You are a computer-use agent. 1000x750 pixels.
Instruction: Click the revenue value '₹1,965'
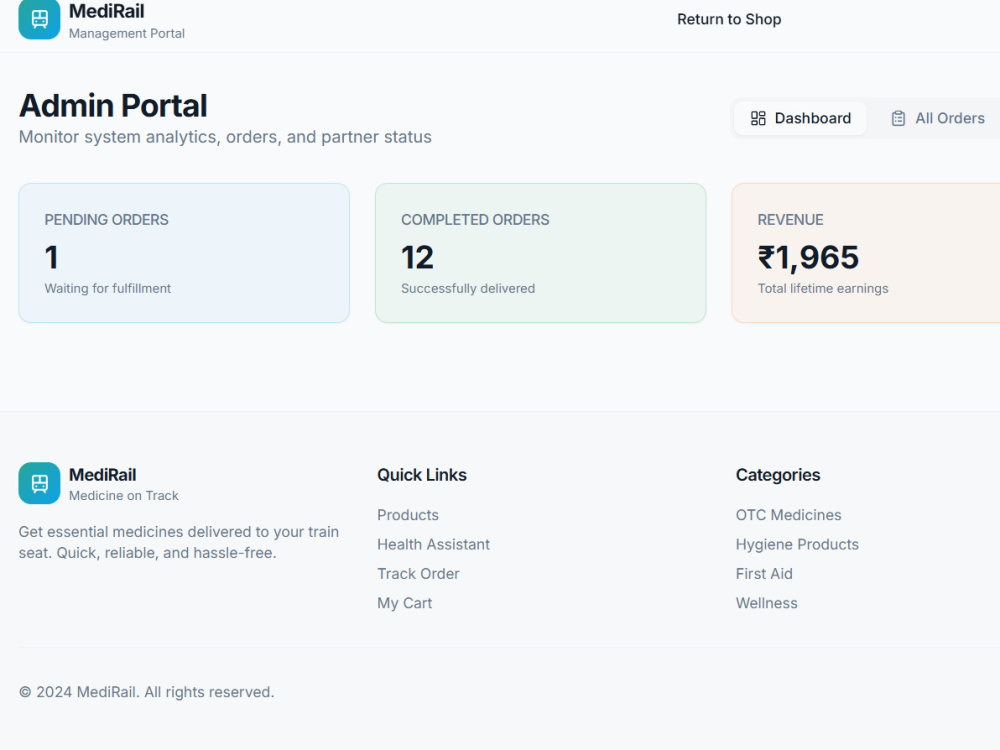(x=808, y=258)
